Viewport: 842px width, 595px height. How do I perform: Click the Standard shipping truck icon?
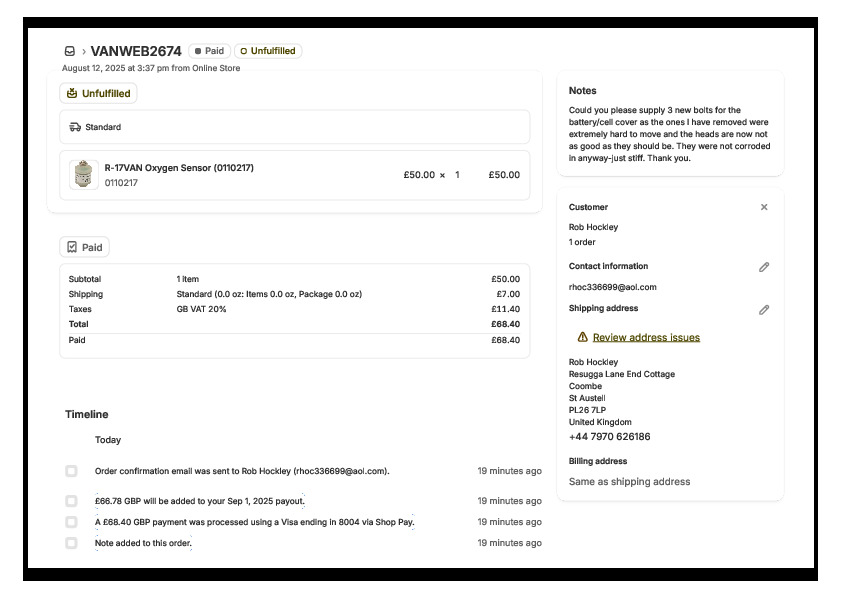pyautogui.click(x=75, y=127)
